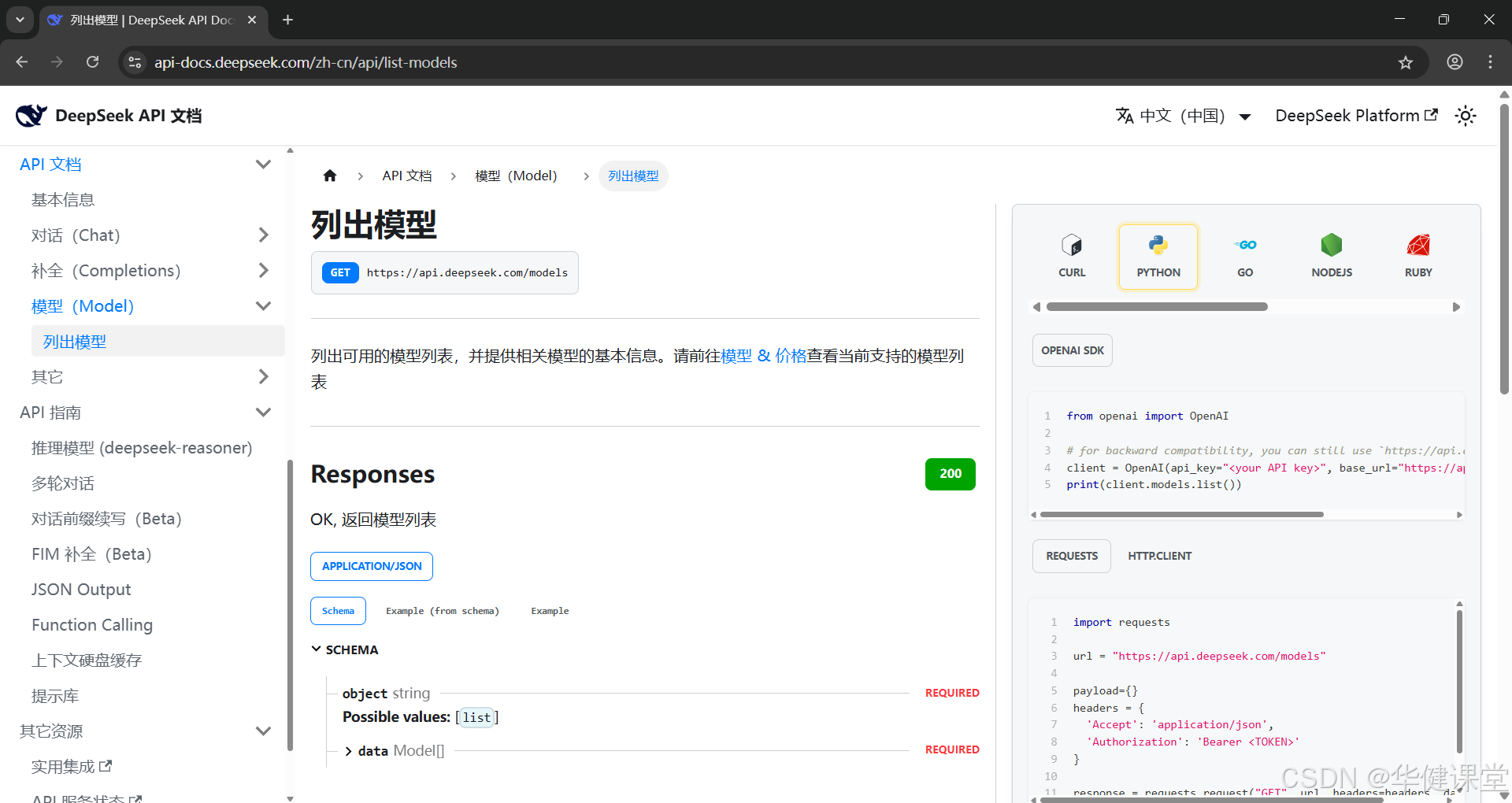The height and width of the screenshot is (803, 1512).
Task: Close the 列出模型 browser tab
Action: point(252,20)
